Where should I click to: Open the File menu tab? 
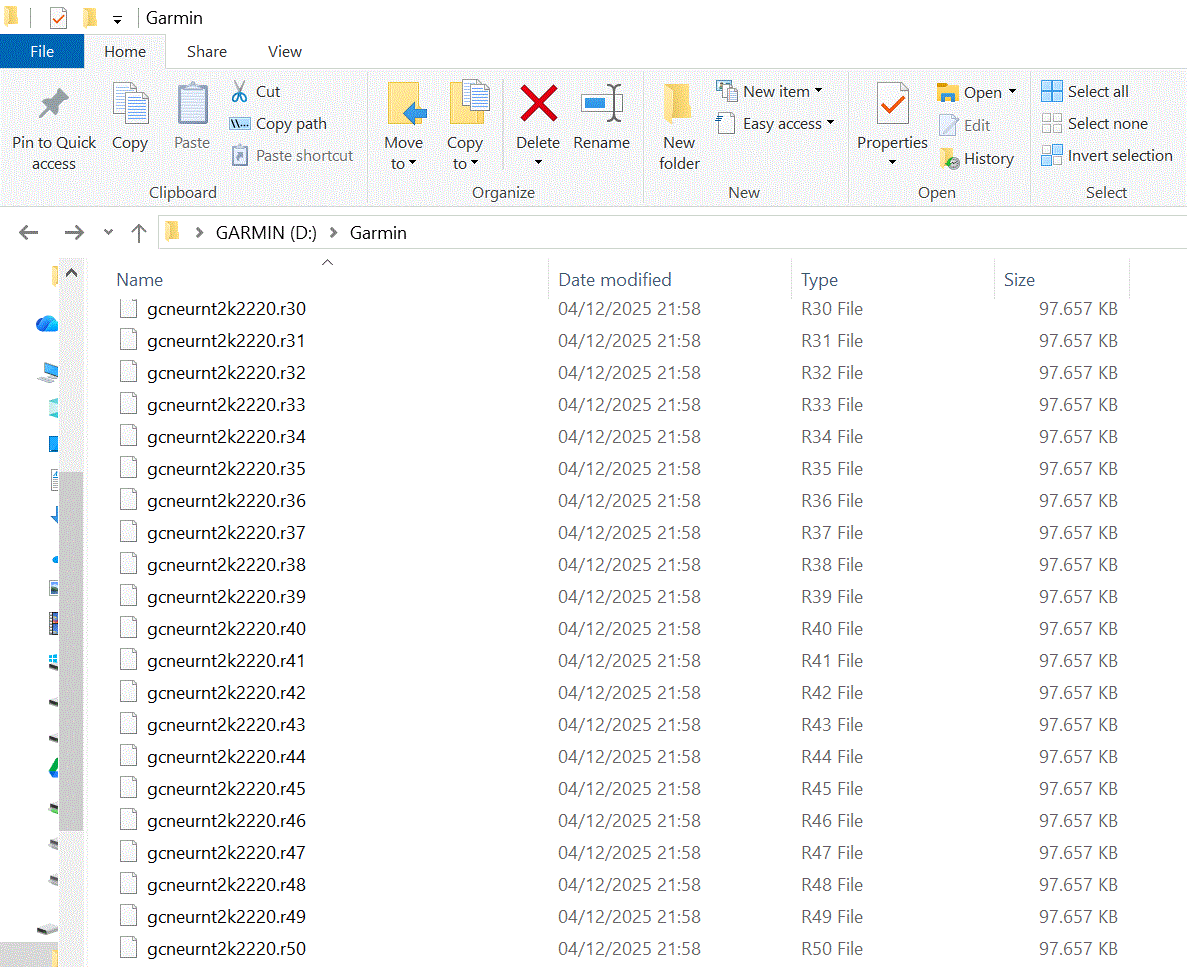pos(42,52)
